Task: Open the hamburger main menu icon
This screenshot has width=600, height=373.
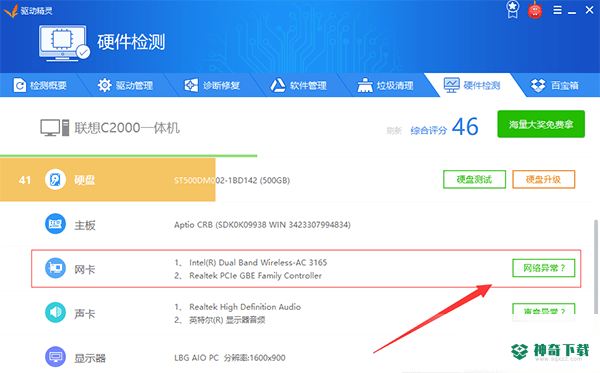Action: click(558, 10)
